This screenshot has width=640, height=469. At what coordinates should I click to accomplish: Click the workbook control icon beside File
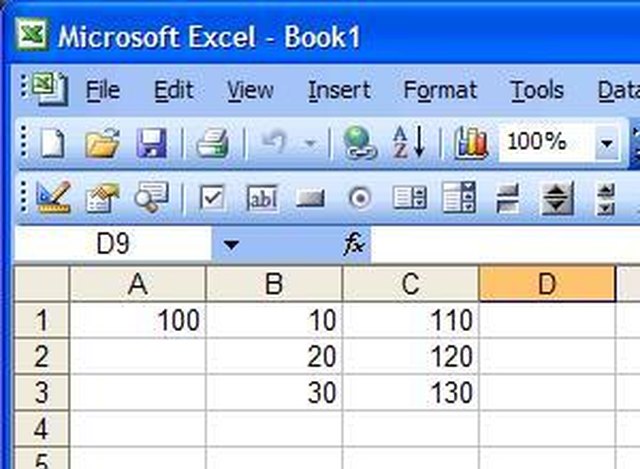tap(50, 89)
